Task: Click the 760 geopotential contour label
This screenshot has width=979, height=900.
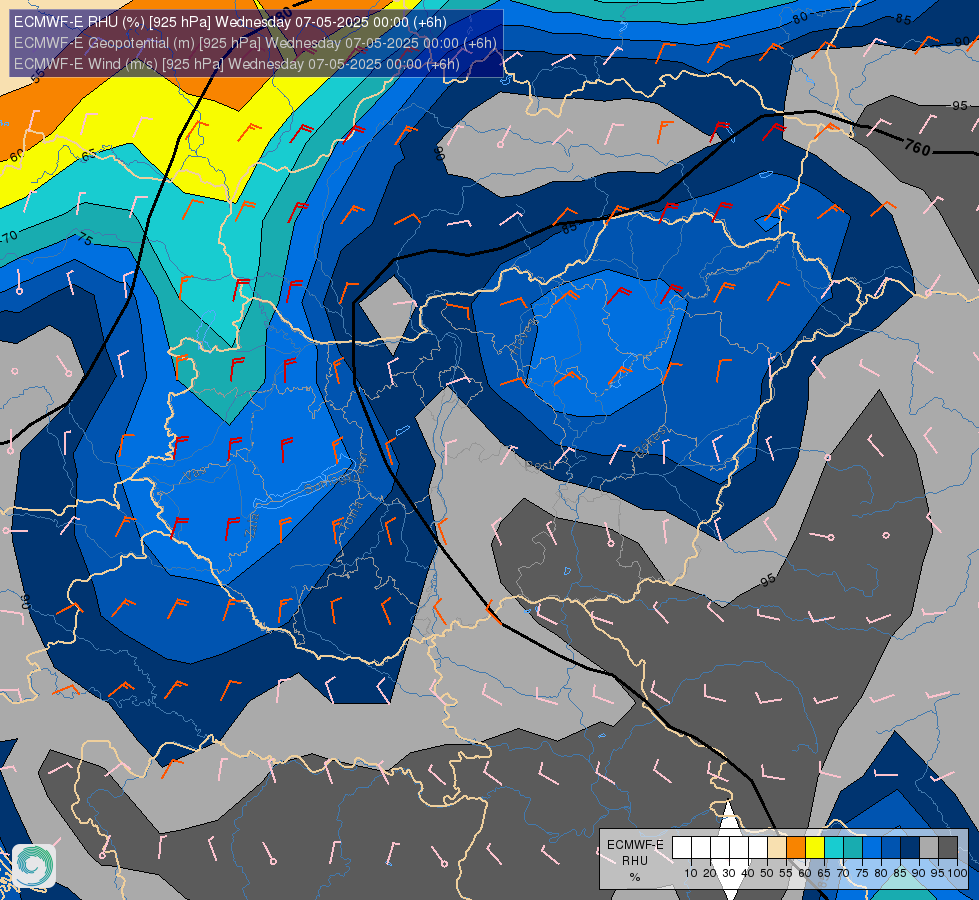Action: pos(917,148)
